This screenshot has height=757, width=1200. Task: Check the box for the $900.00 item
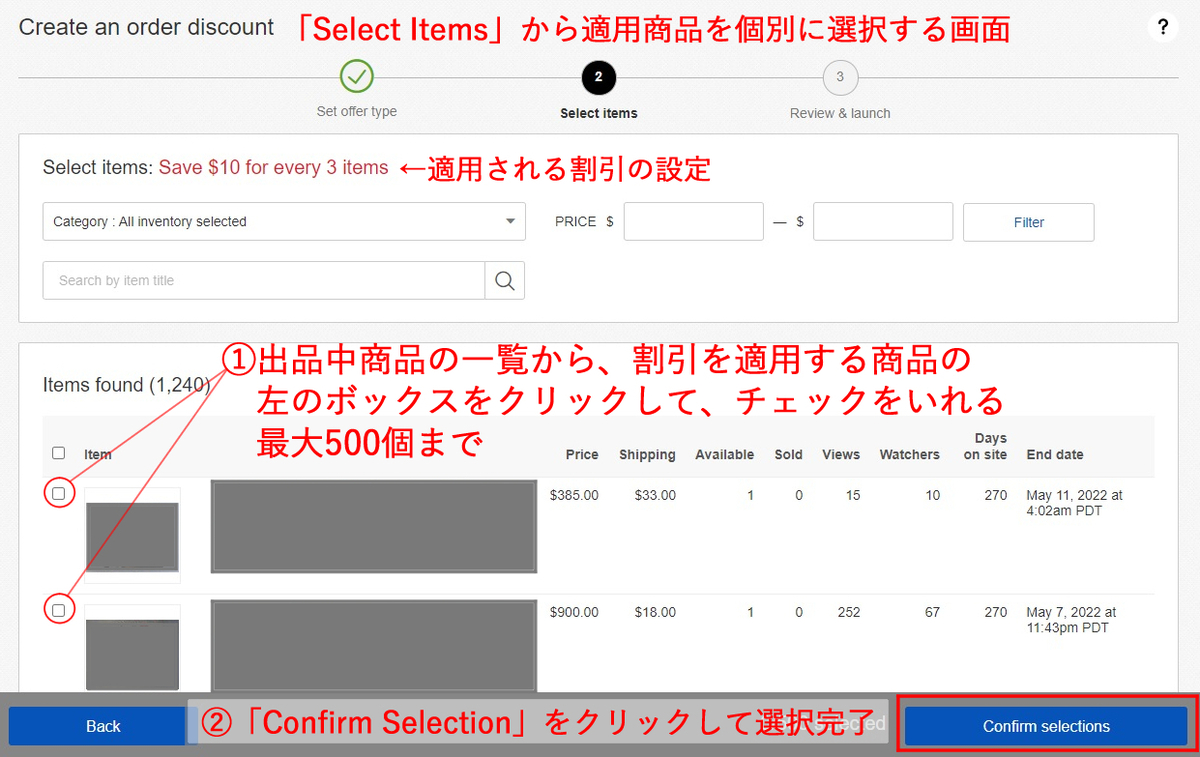[58, 610]
